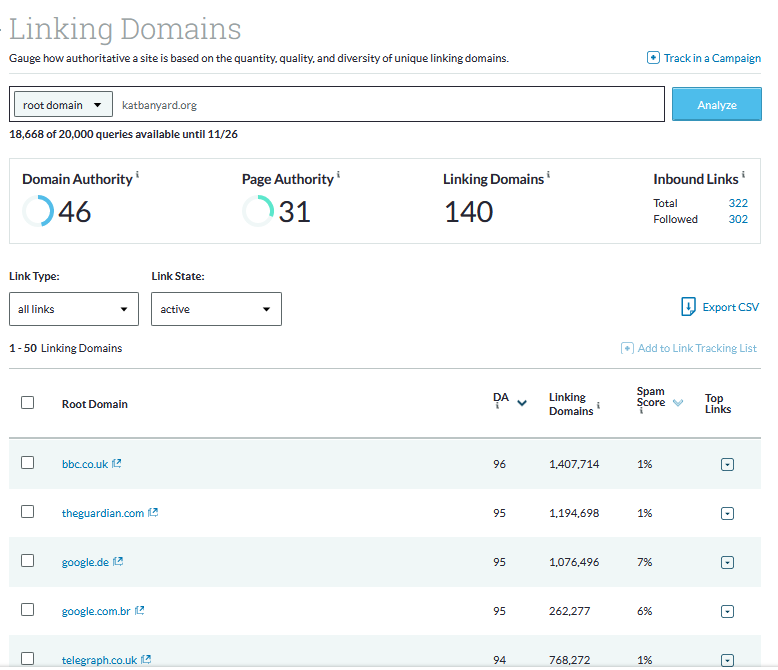Expand Top Links for theguardian.com
Screen dimensions: 778x670
tap(727, 513)
